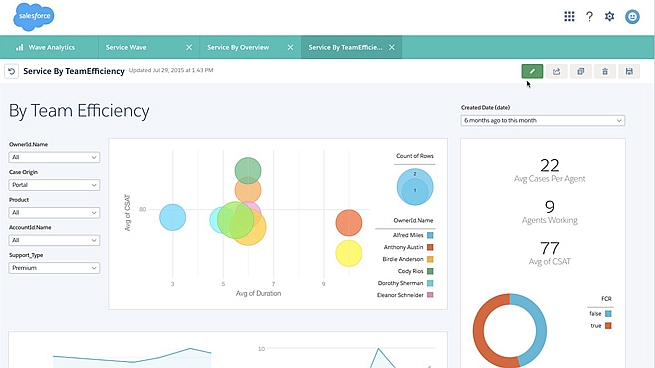This screenshot has height=368, width=655.
Task: Open the user profile avatar
Action: pos(632,17)
